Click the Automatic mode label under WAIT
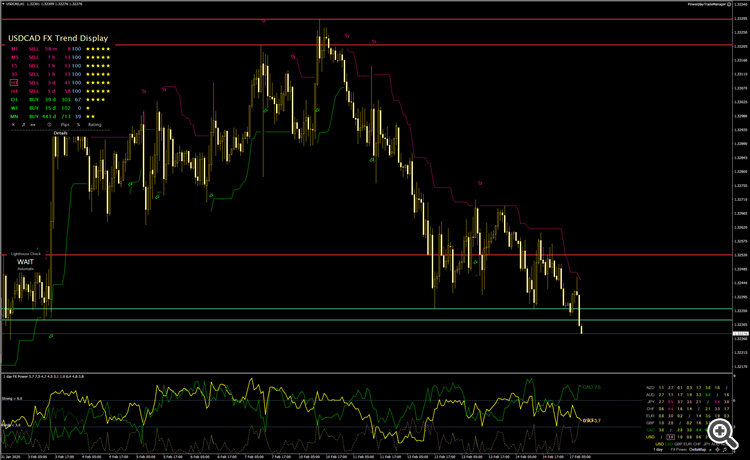Screen dimensions: 750x460 26,269
